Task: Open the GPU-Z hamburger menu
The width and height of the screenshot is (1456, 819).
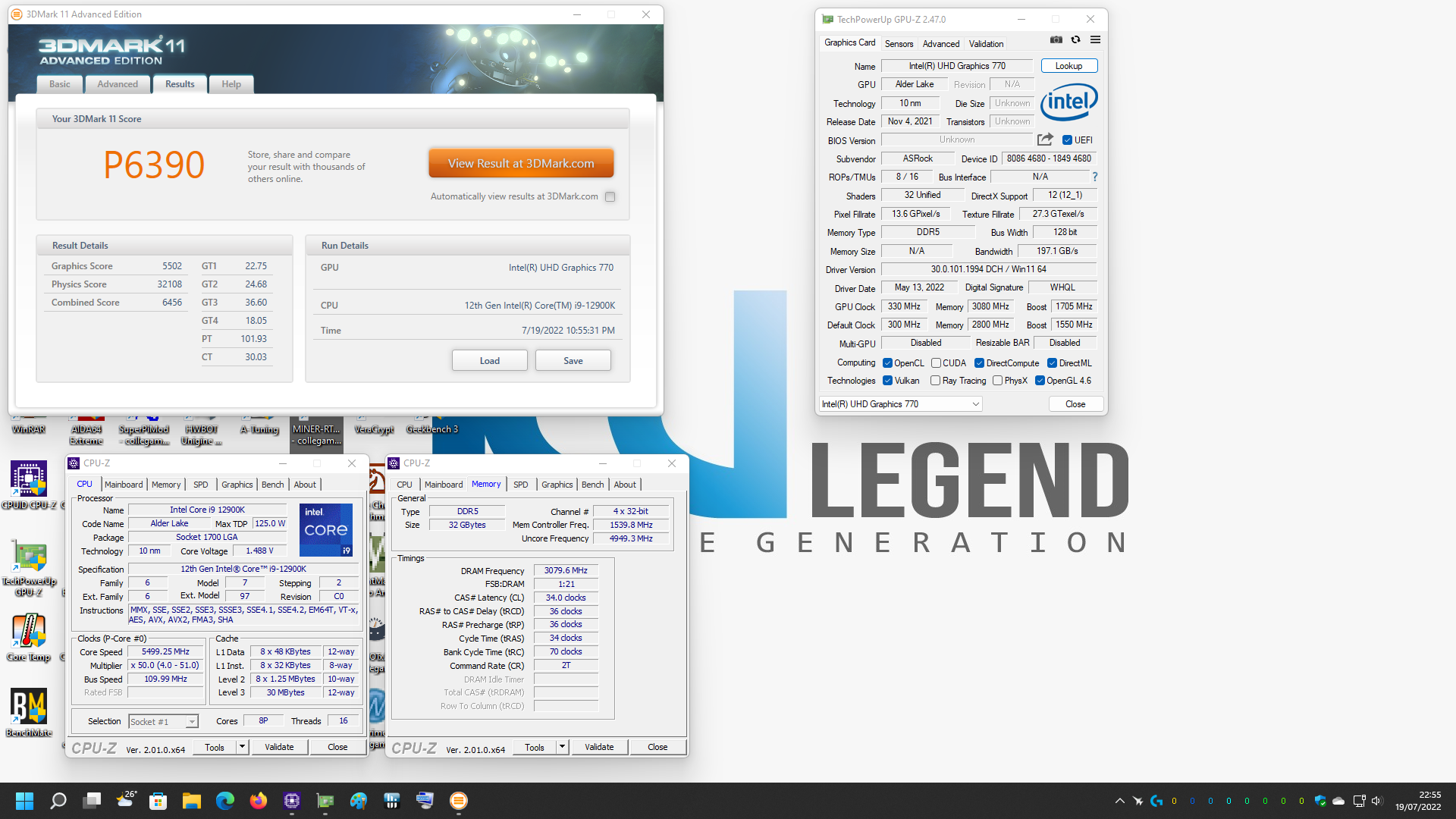Action: coord(1095,40)
